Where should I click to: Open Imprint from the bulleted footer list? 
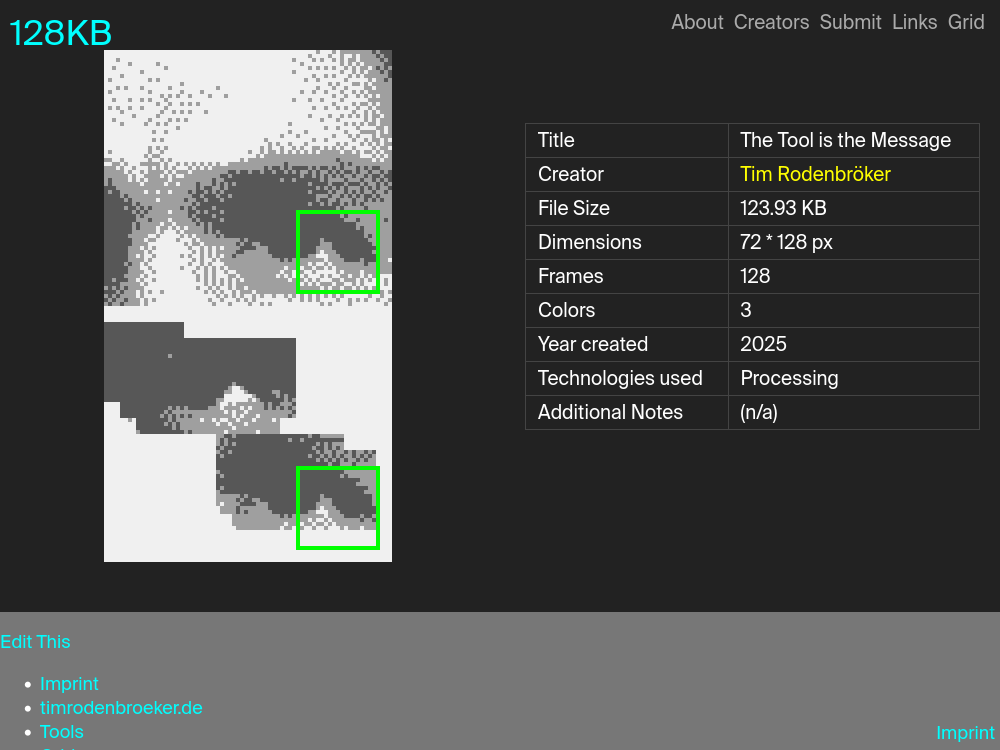point(69,684)
